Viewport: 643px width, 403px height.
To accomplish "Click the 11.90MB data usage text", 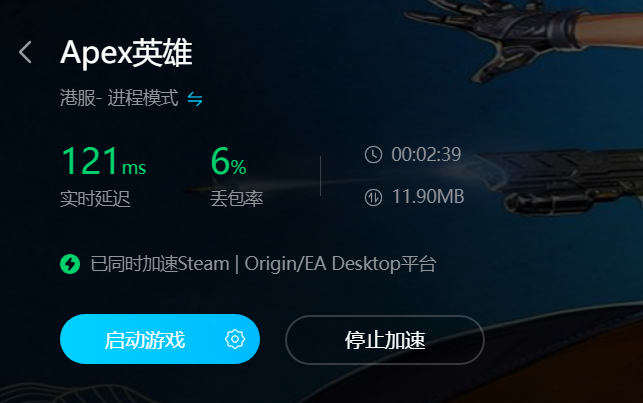I will click(x=428, y=197).
